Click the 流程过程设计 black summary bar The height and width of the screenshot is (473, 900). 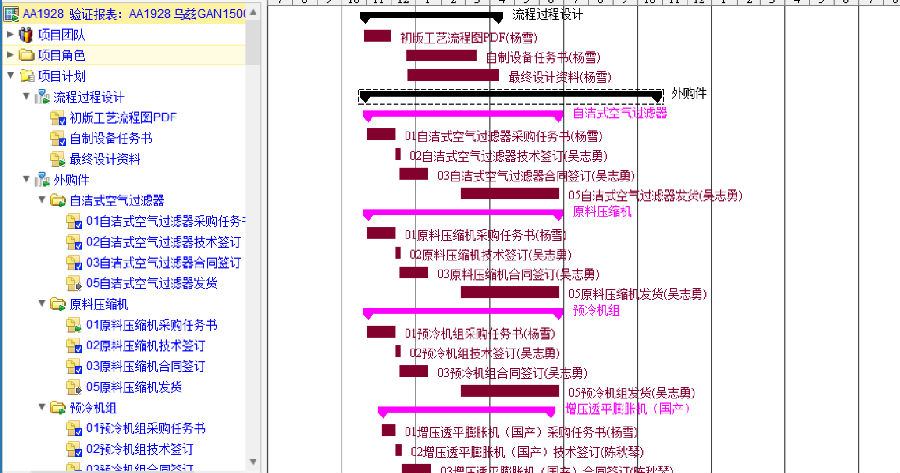click(431, 17)
